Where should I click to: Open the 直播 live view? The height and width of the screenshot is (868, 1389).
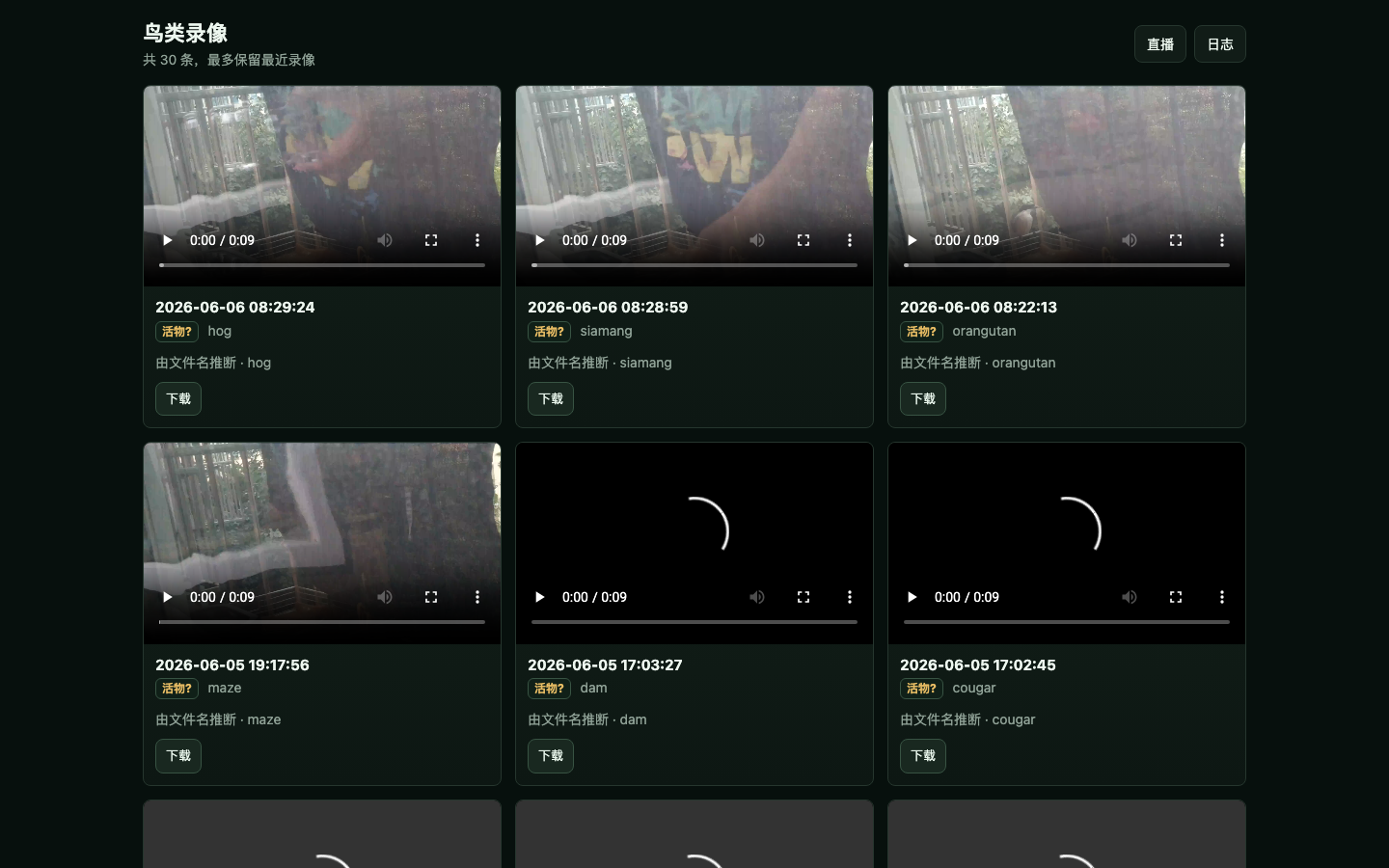coord(1160,44)
